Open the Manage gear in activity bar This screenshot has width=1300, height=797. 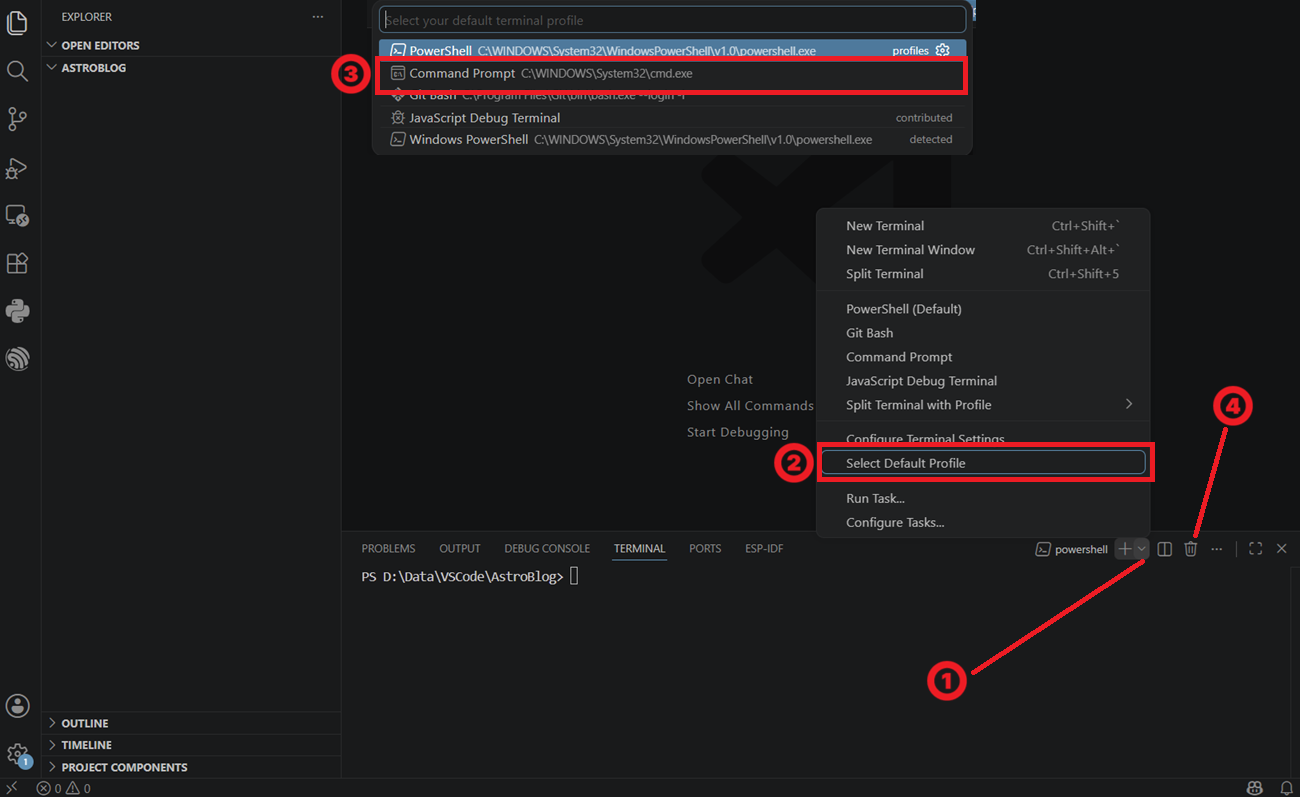pyautogui.click(x=17, y=754)
